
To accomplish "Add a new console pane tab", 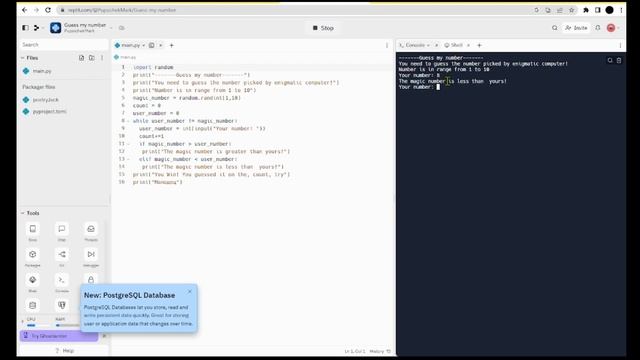I will [479, 45].
